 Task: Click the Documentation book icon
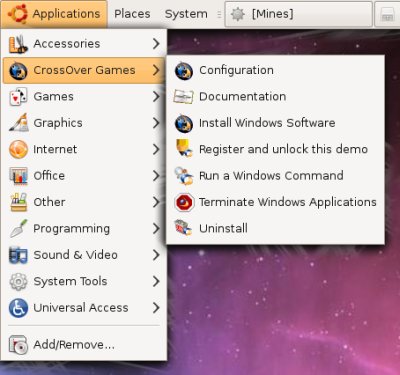pyautogui.click(x=183, y=97)
